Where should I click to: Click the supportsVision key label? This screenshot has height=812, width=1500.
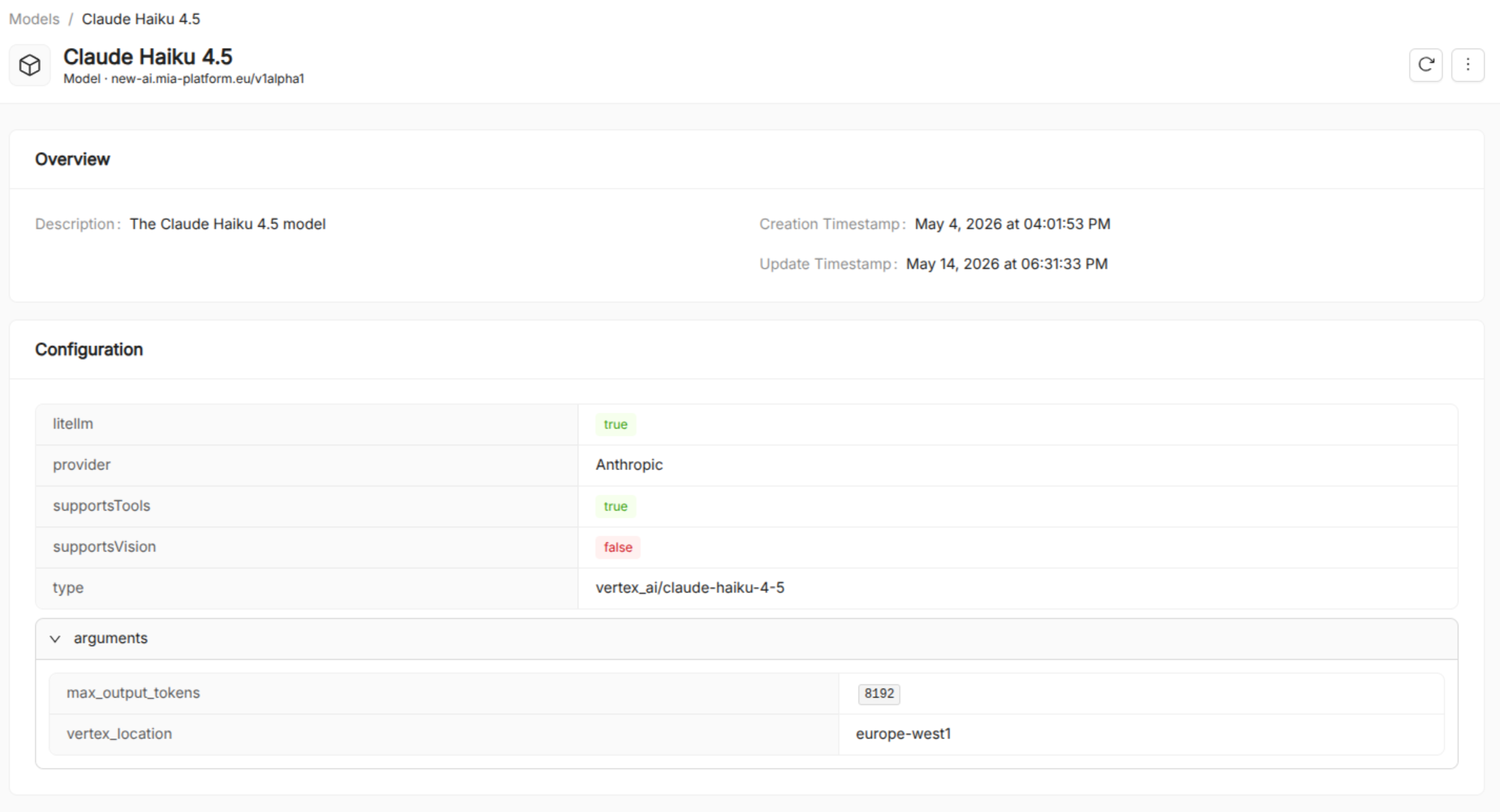click(104, 546)
